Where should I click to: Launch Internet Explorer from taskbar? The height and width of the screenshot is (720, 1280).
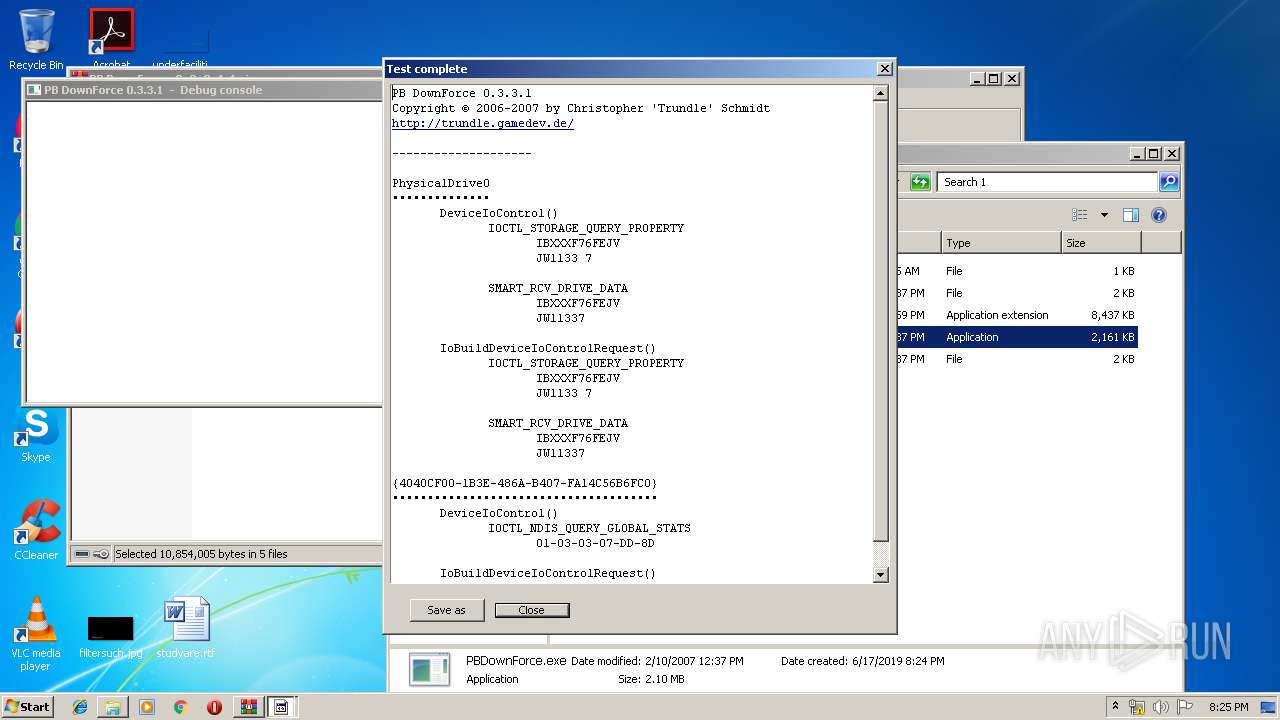[x=80, y=707]
